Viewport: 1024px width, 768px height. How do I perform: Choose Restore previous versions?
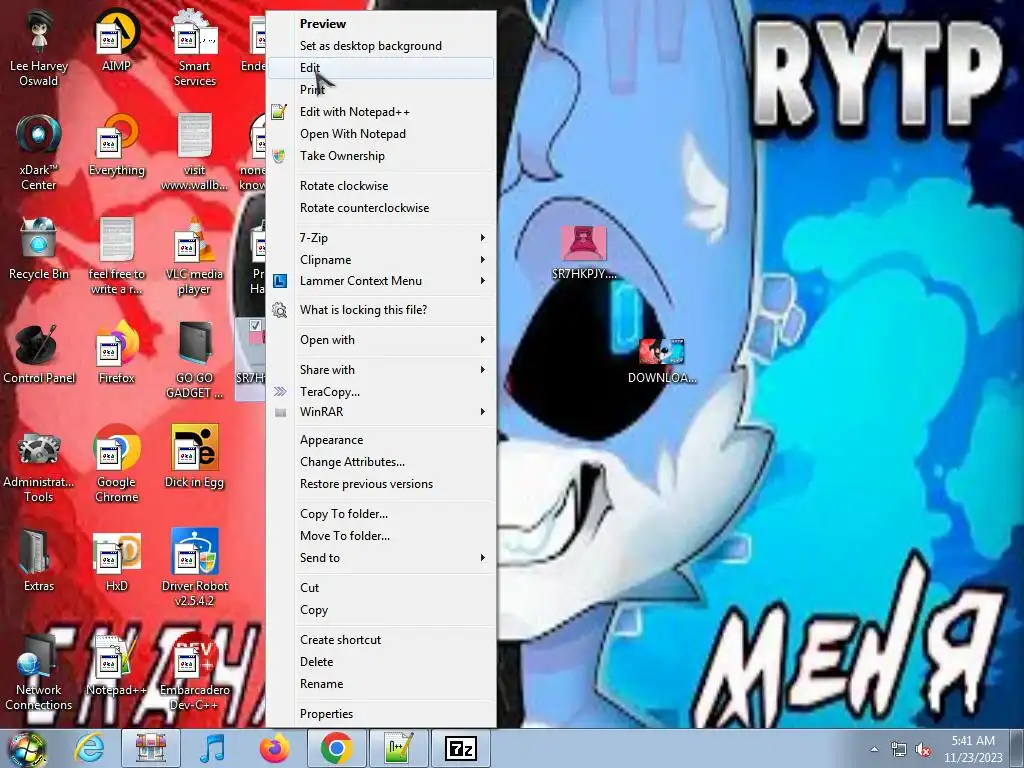pyautogui.click(x=381, y=484)
